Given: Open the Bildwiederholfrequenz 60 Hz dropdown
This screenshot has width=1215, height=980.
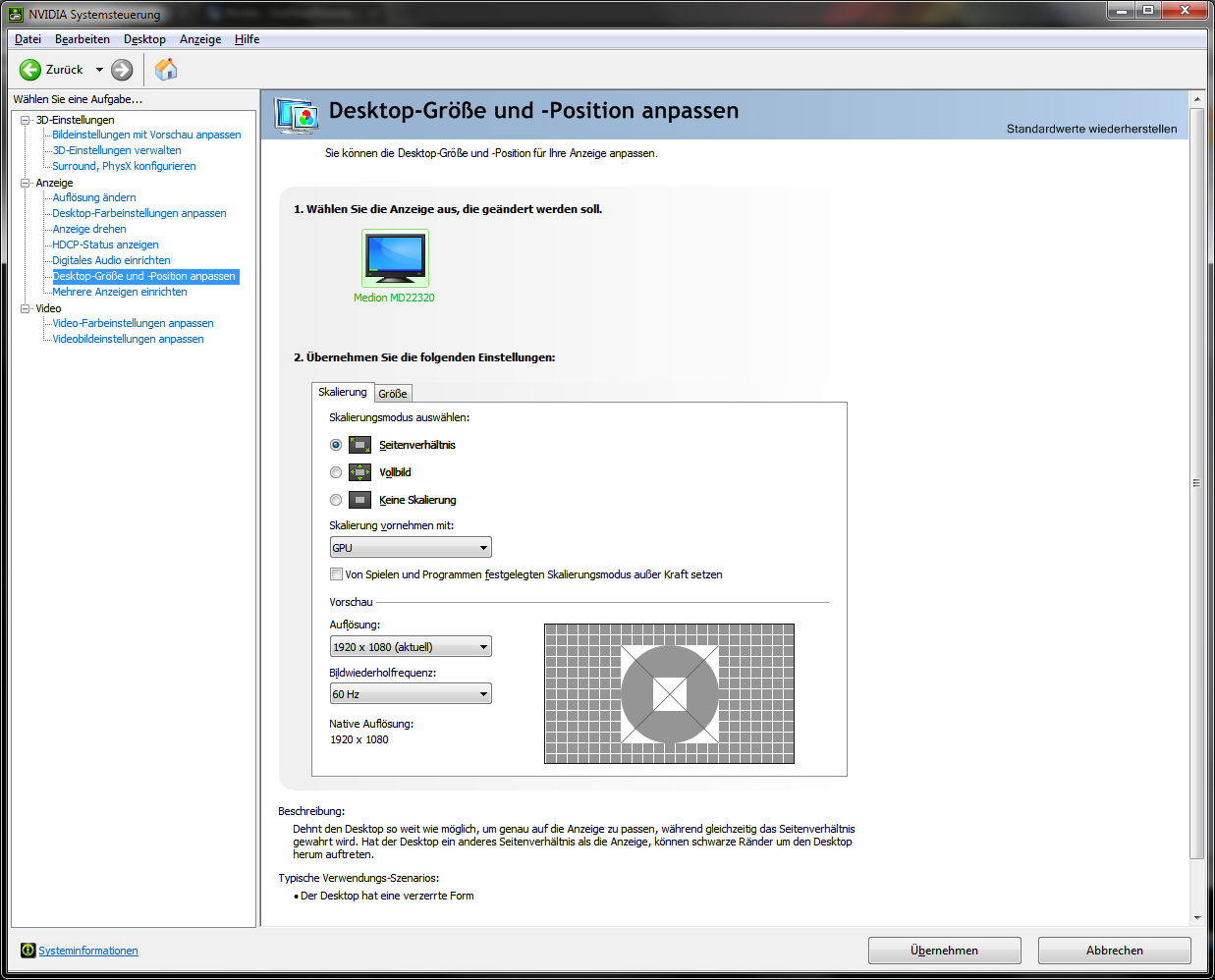Looking at the screenshot, I should pos(411,694).
